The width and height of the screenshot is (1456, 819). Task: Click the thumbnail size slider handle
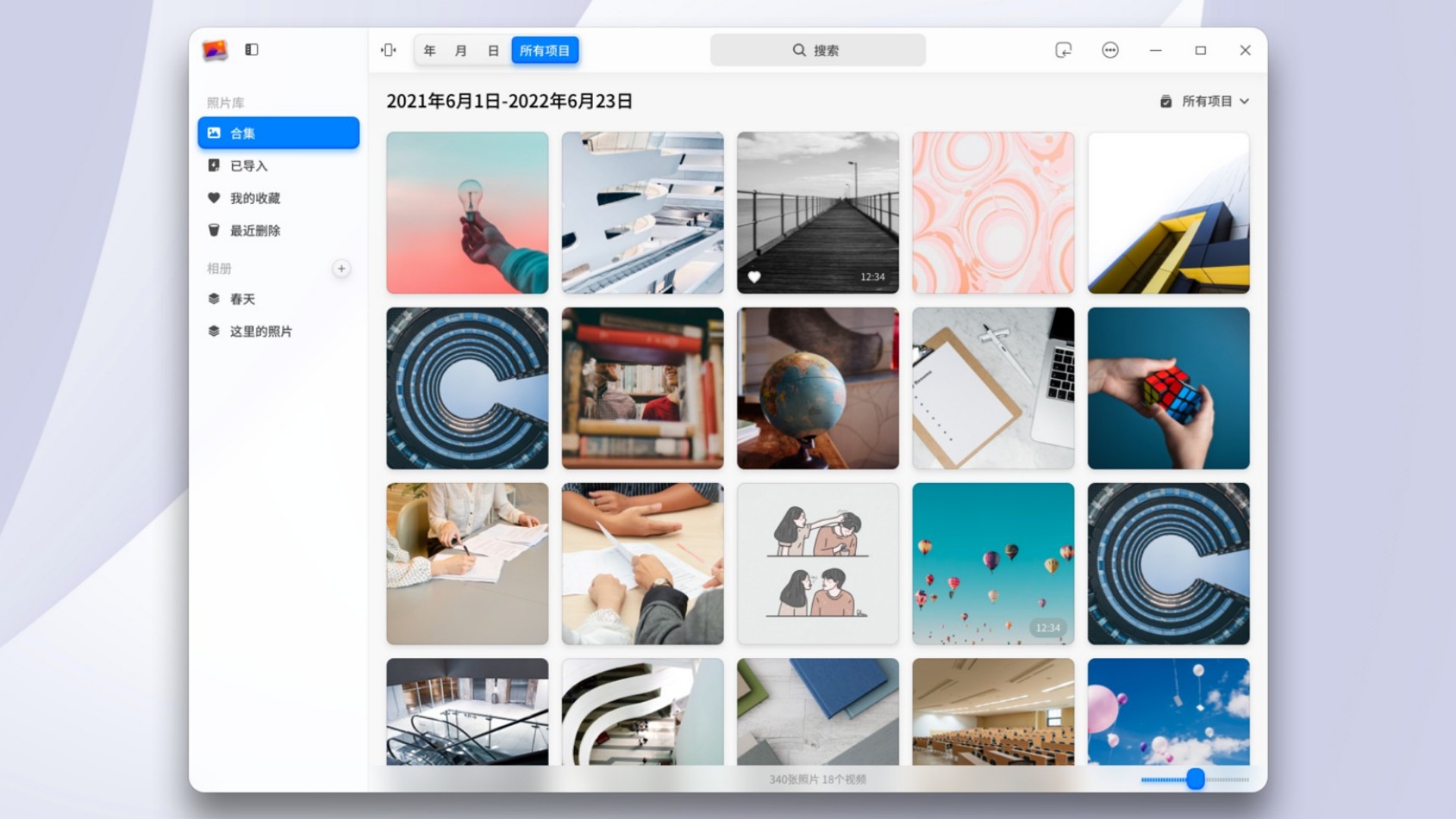tap(1195, 779)
